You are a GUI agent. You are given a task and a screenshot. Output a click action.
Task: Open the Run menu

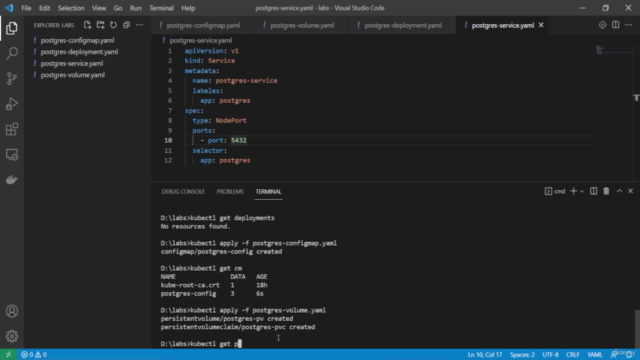pyautogui.click(x=136, y=8)
